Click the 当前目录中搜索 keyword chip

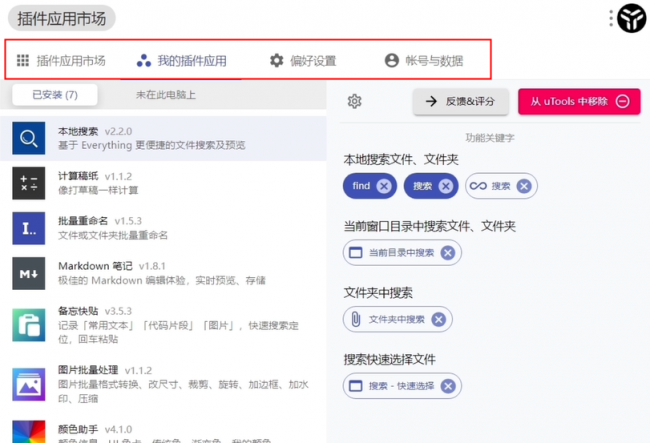pos(402,253)
